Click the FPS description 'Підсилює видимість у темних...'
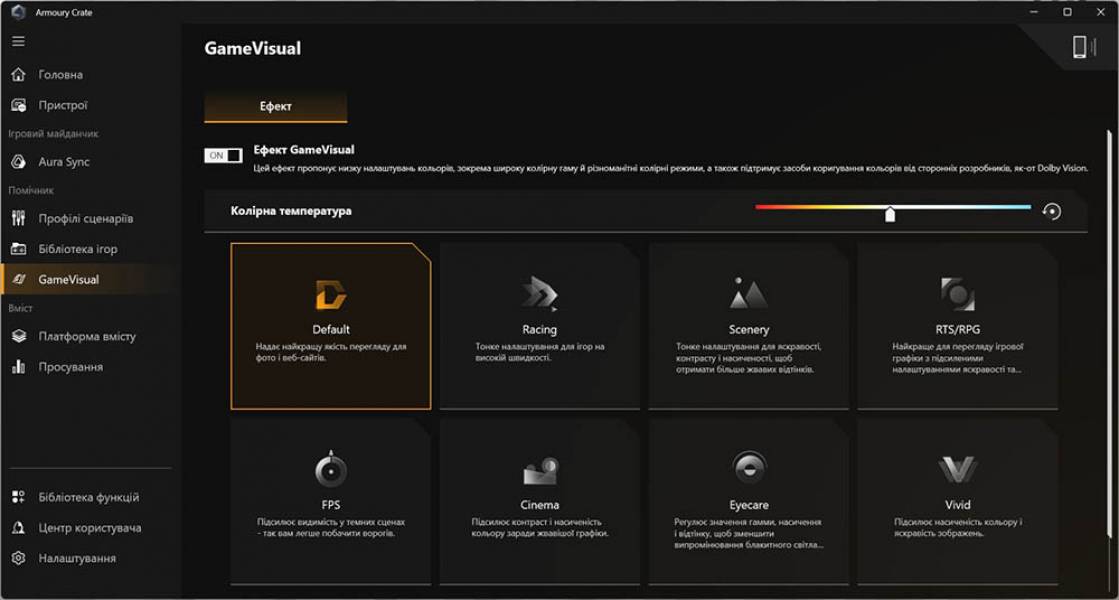The image size is (1119, 600). click(x=330, y=528)
